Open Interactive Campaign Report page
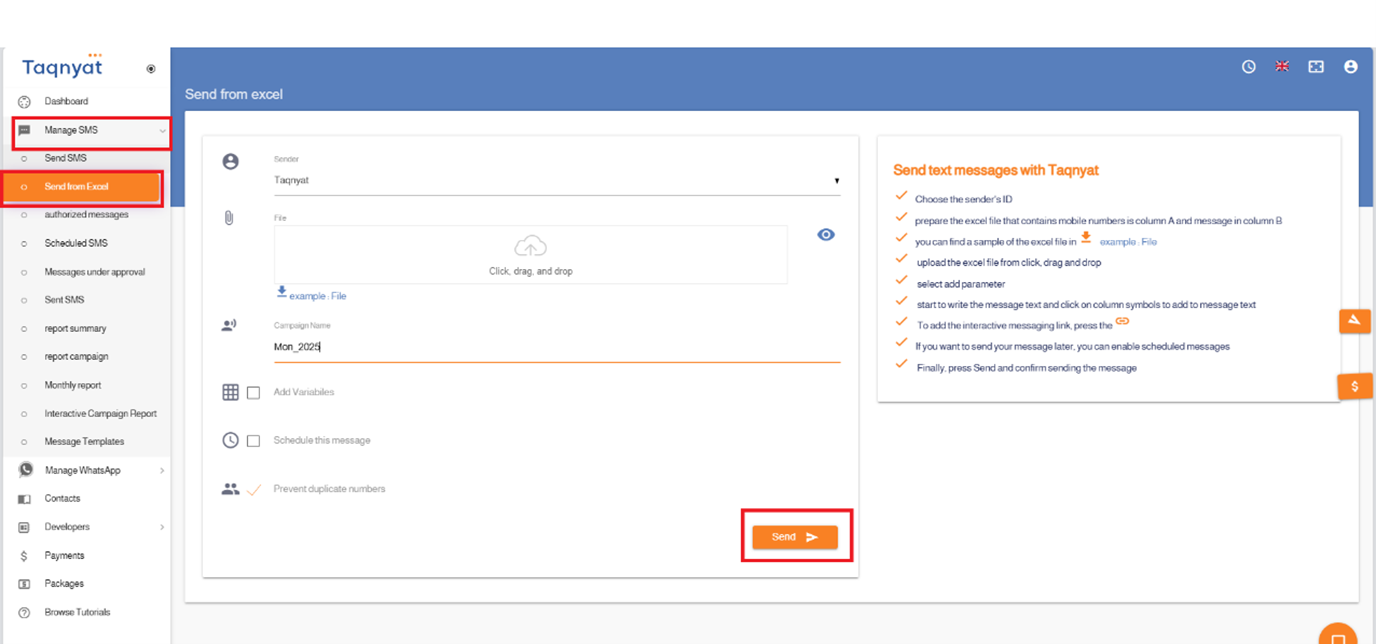 click(100, 413)
